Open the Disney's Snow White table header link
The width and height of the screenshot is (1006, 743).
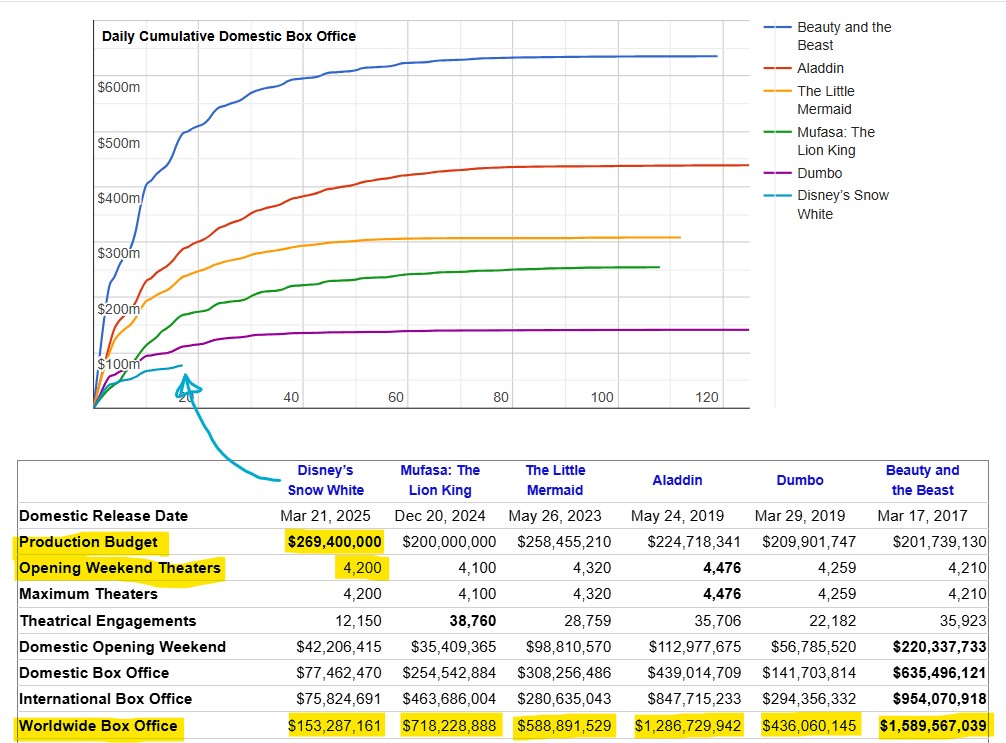(x=325, y=480)
